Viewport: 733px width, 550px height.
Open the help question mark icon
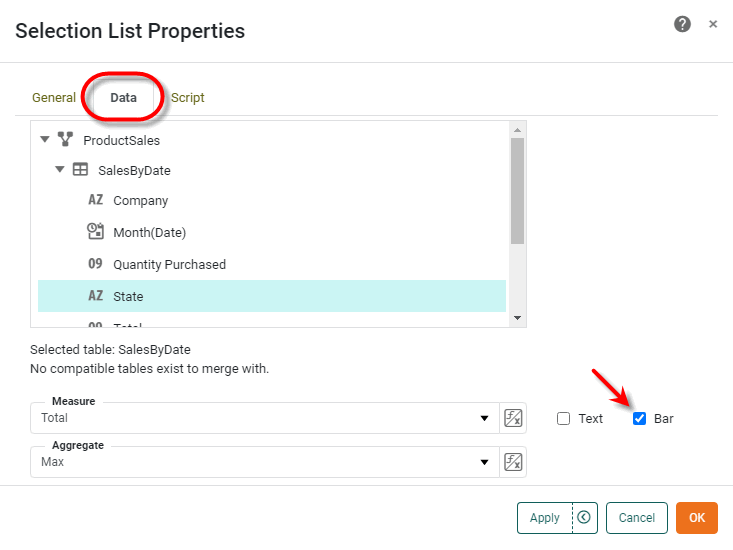682,24
